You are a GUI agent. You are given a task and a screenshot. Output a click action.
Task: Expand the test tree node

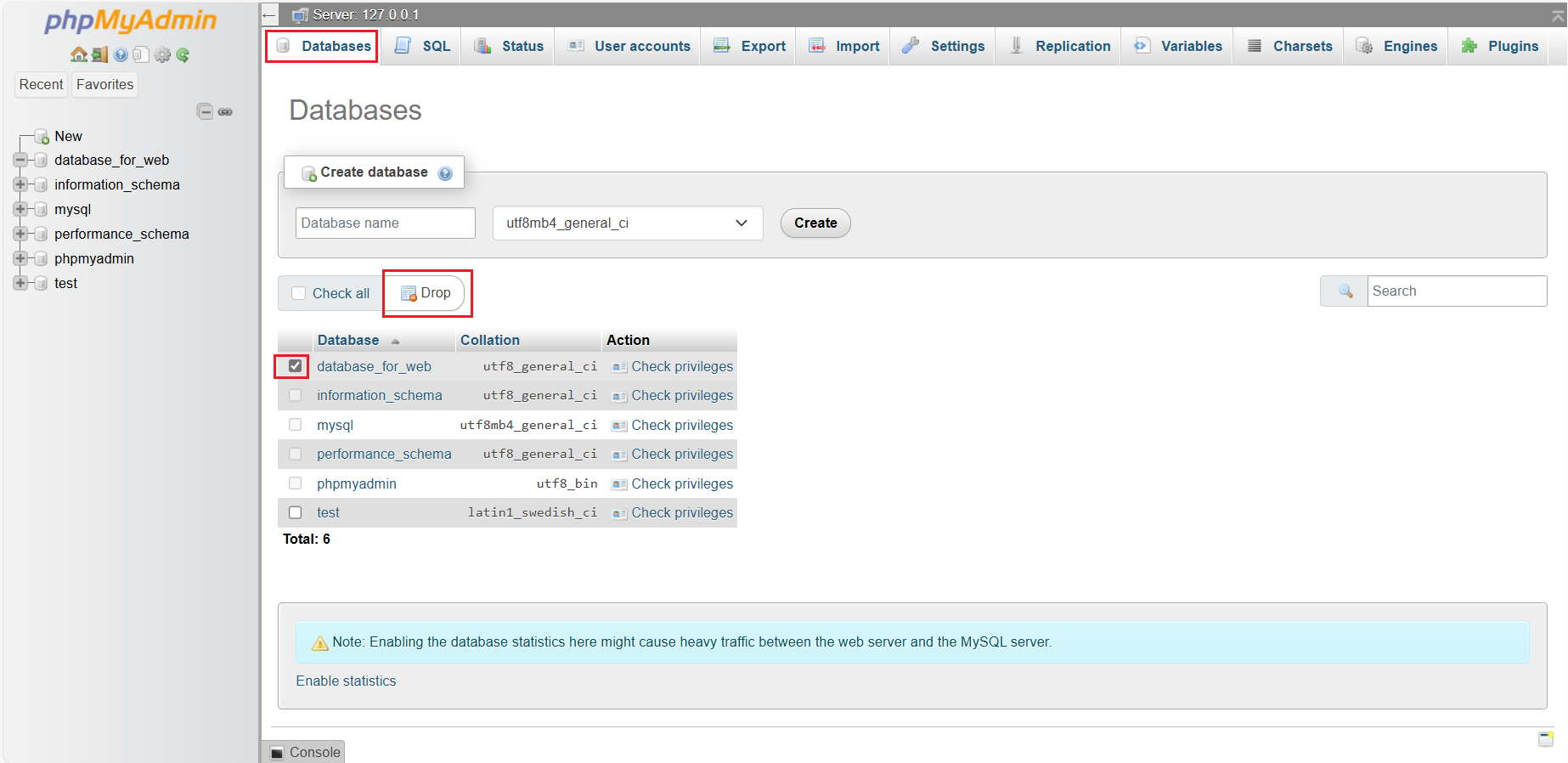(20, 283)
